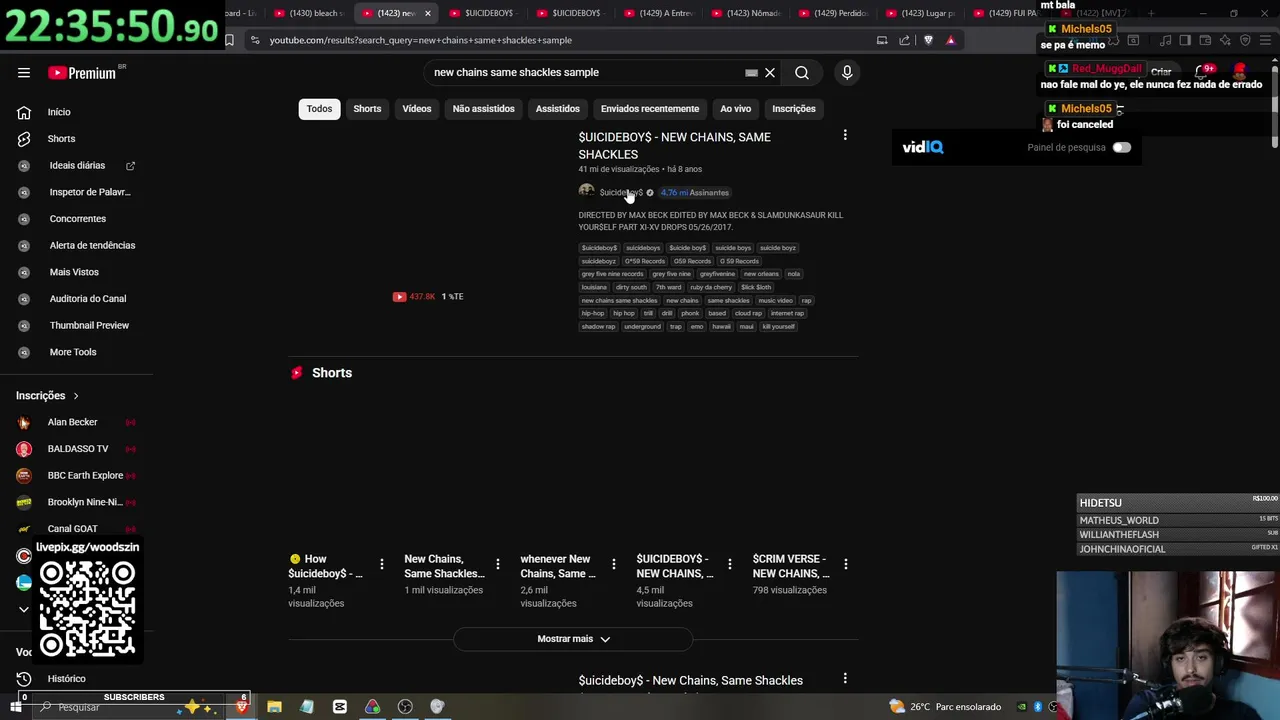This screenshot has width=1280, height=720.
Task: Open CapCut from the taskbar
Action: tap(340, 707)
